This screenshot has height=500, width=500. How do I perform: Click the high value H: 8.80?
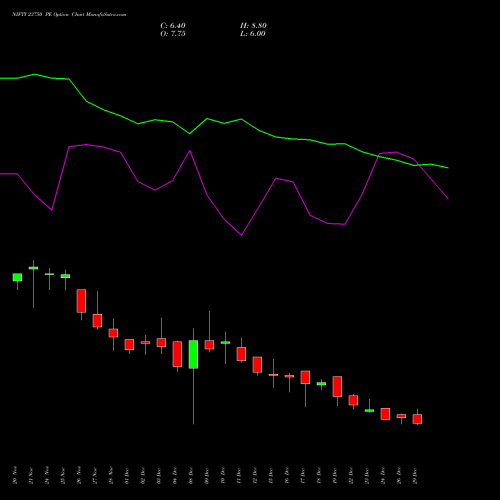tap(253, 26)
